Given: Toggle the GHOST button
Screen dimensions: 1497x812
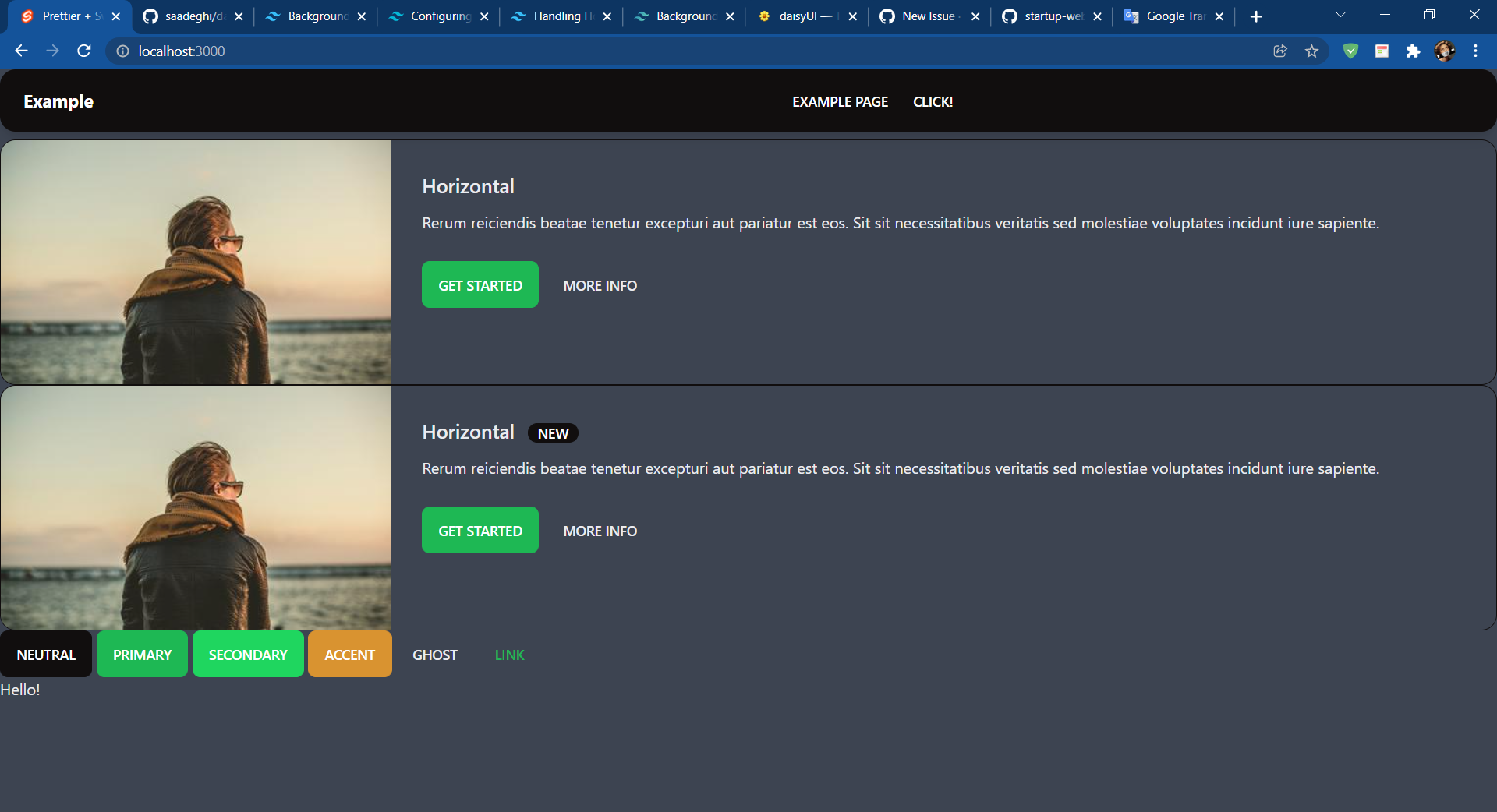Looking at the screenshot, I should pos(434,655).
